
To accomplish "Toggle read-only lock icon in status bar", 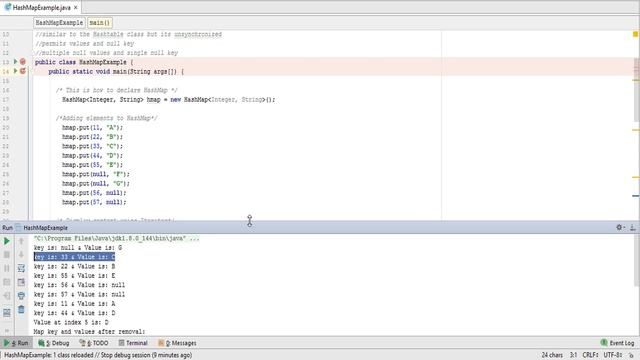I will 631,356.
